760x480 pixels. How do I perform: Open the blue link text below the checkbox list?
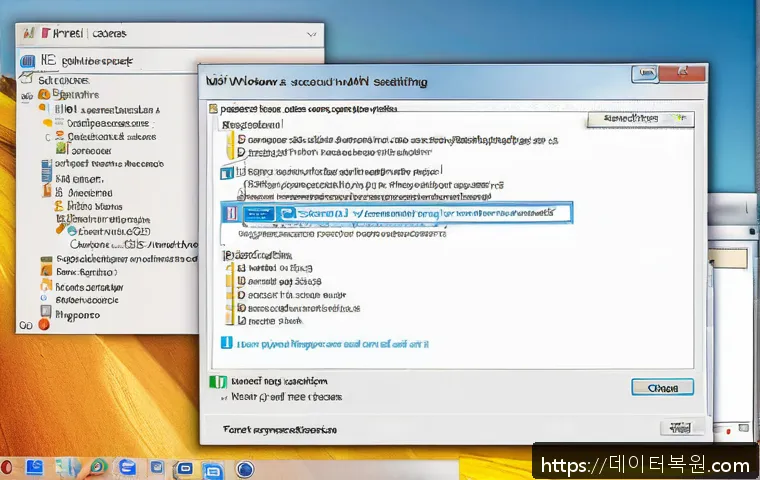332,342
